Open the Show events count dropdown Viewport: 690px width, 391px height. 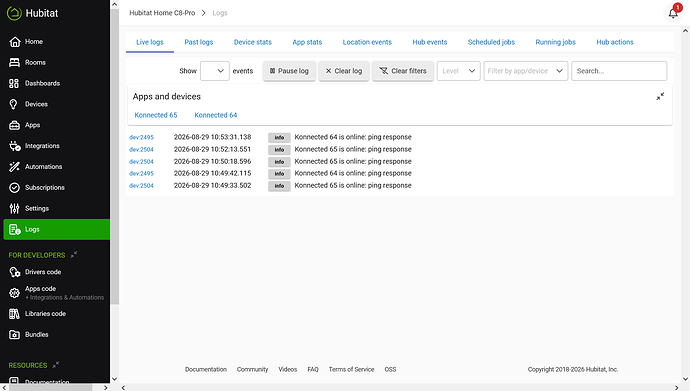215,71
